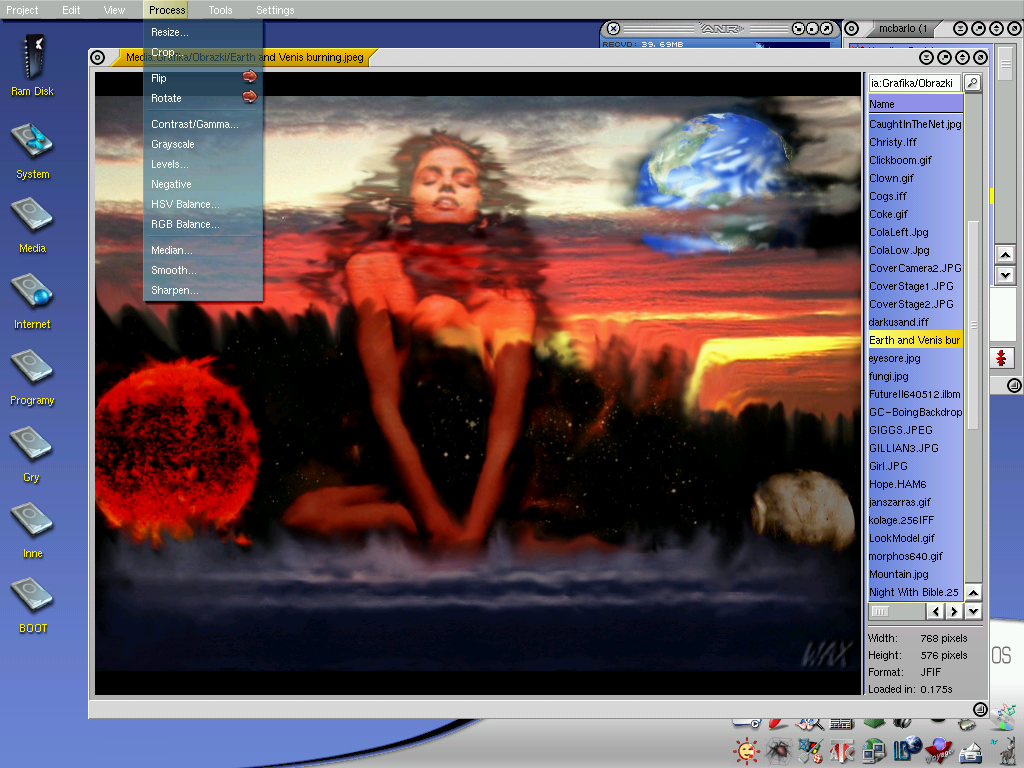Screen dimensions: 1024x768
Task: Choose HSV Balance... menu entry
Action: 203,204
